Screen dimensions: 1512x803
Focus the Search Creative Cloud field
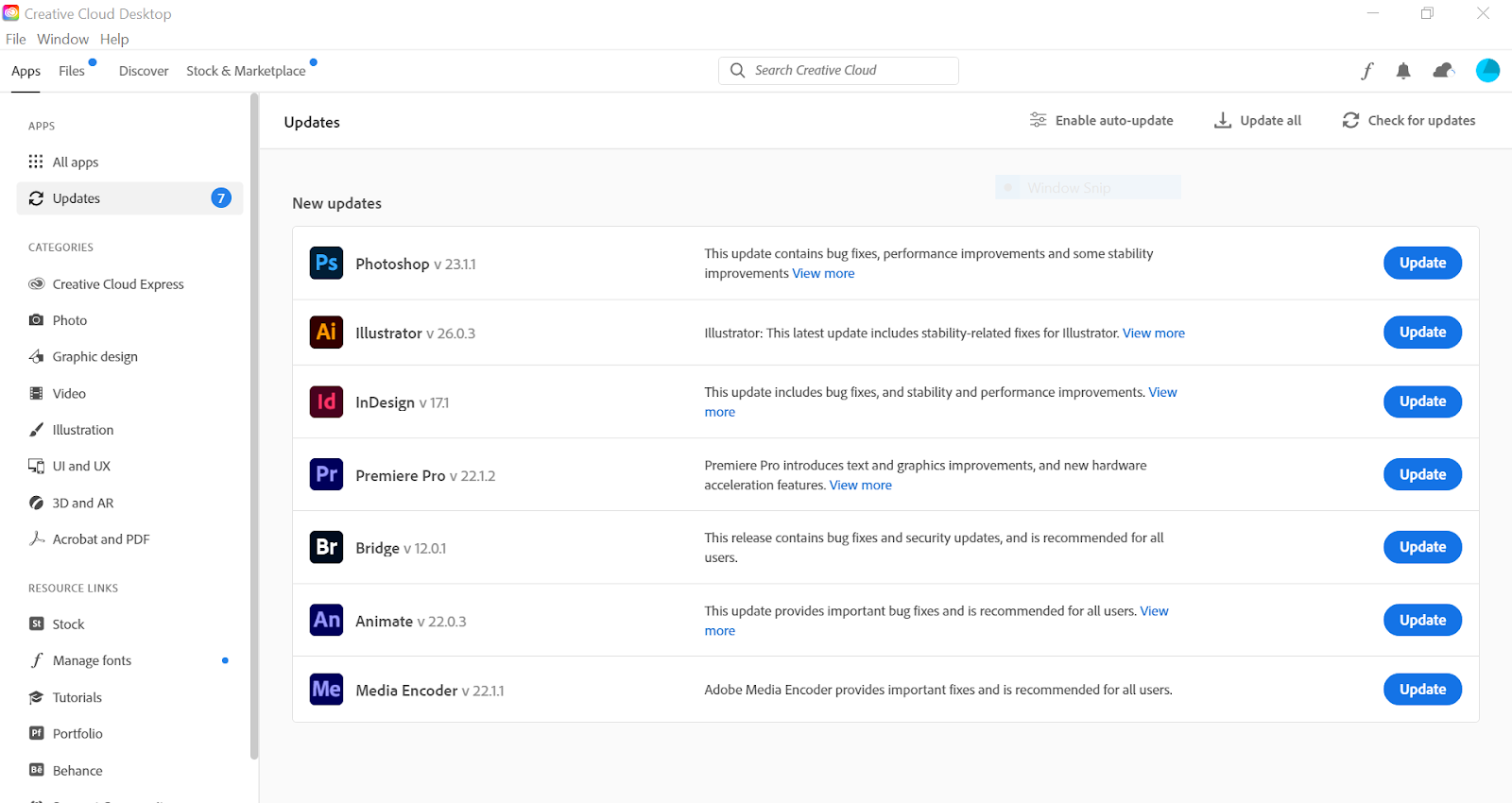(x=838, y=71)
